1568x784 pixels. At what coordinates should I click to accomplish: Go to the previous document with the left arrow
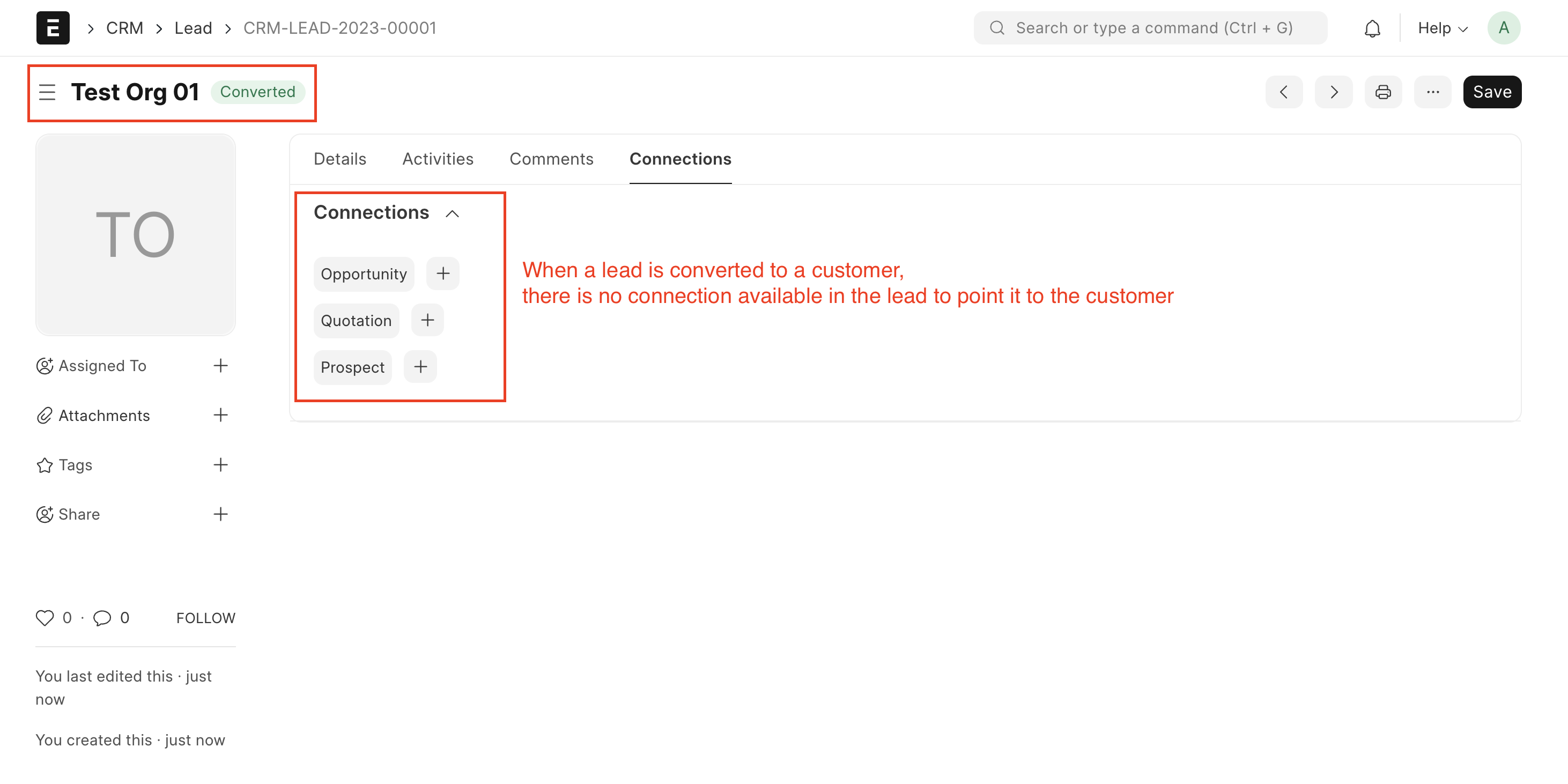click(x=1284, y=91)
